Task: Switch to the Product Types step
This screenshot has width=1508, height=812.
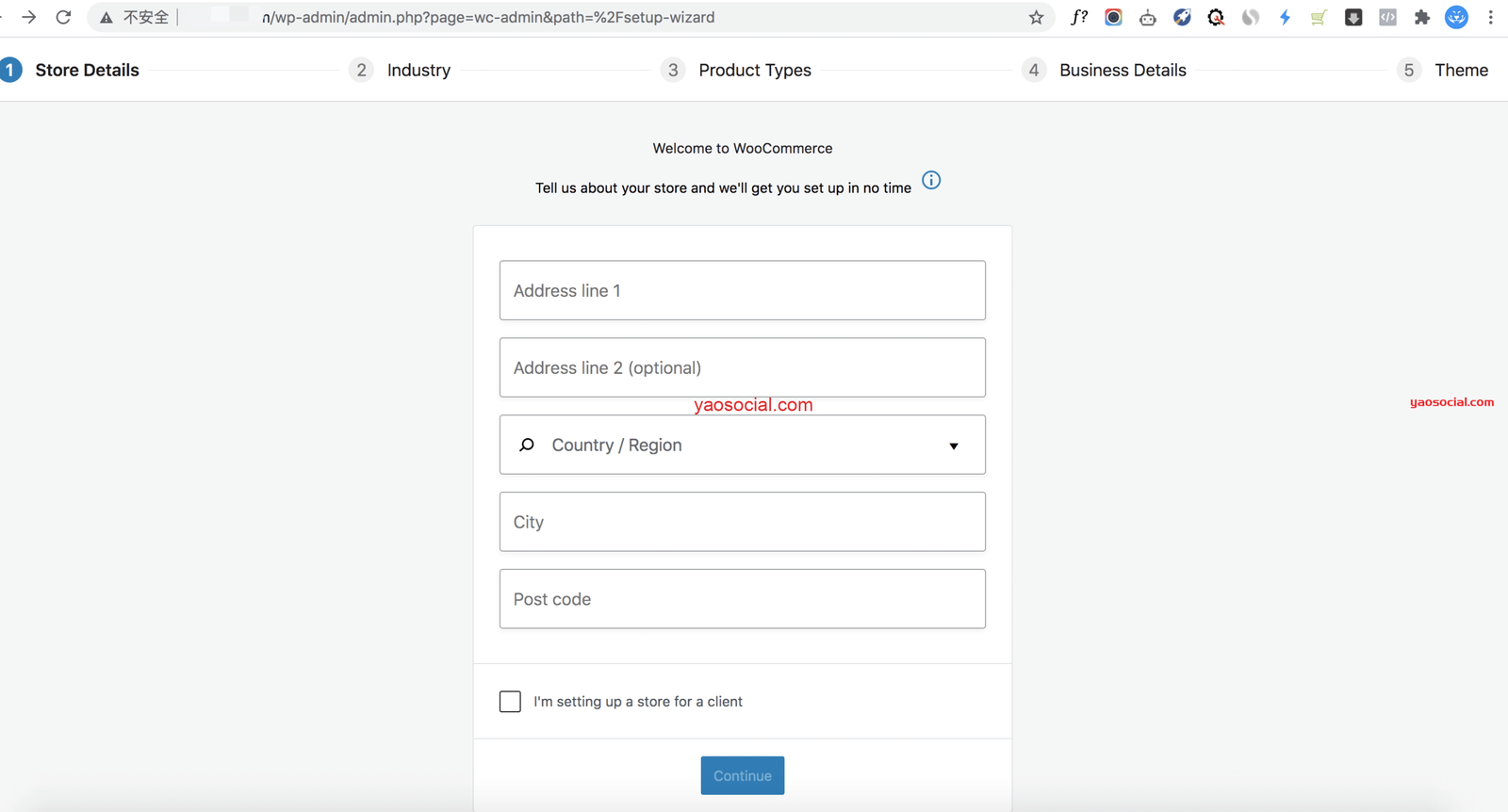Action: [754, 70]
